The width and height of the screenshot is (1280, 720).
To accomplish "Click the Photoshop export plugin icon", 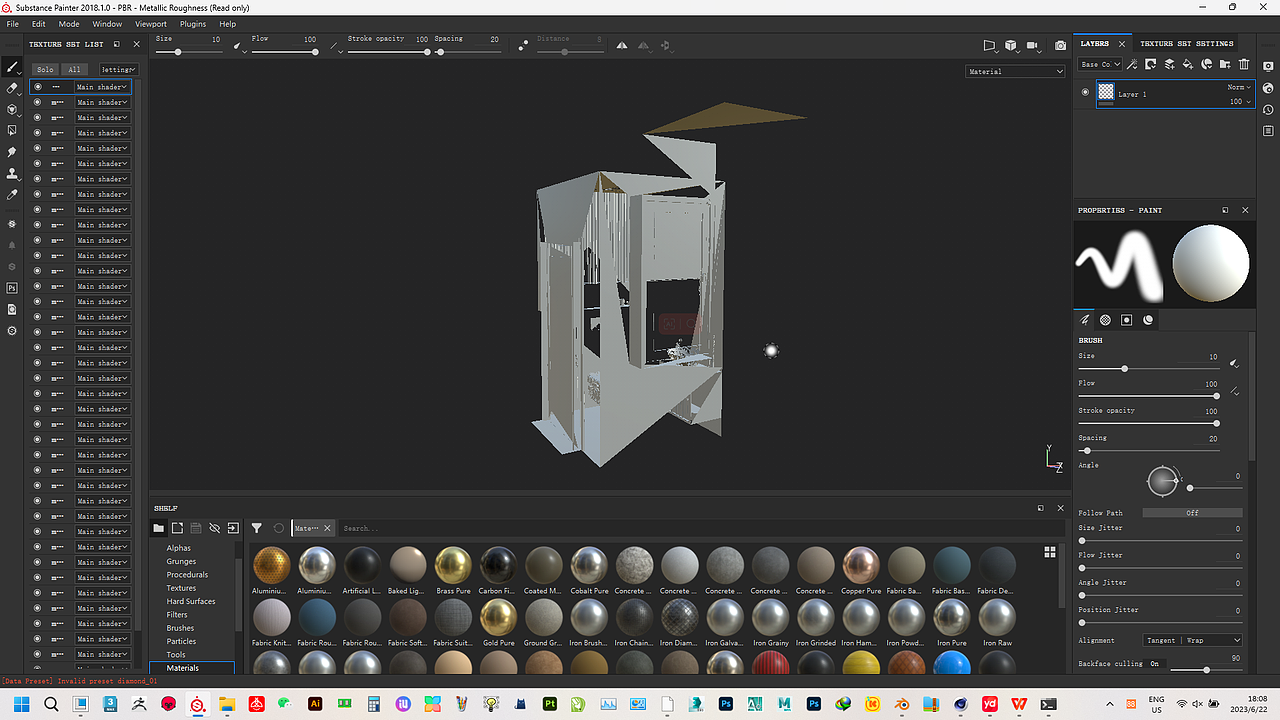I will point(13,288).
